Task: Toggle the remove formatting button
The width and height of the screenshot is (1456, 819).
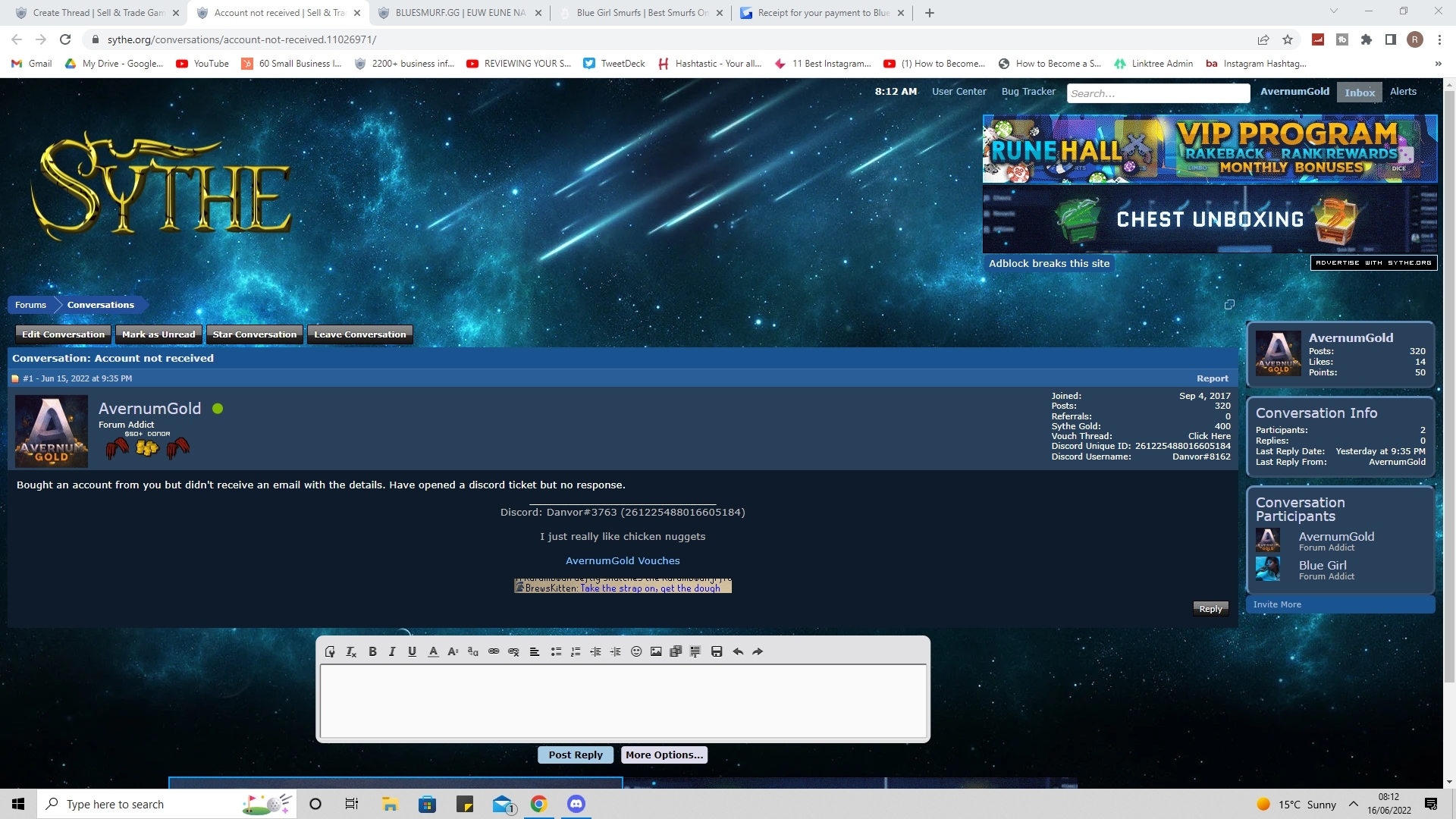Action: [351, 651]
